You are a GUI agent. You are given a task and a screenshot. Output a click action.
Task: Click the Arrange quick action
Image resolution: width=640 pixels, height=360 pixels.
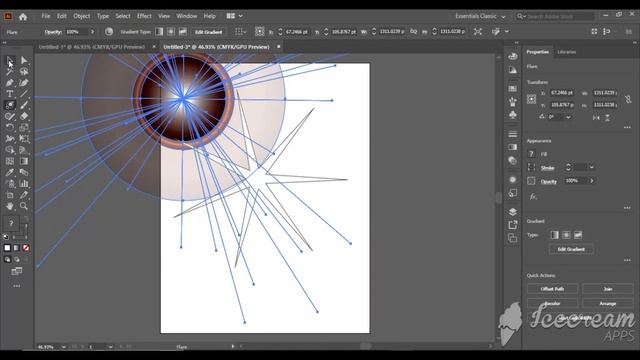tap(608, 303)
